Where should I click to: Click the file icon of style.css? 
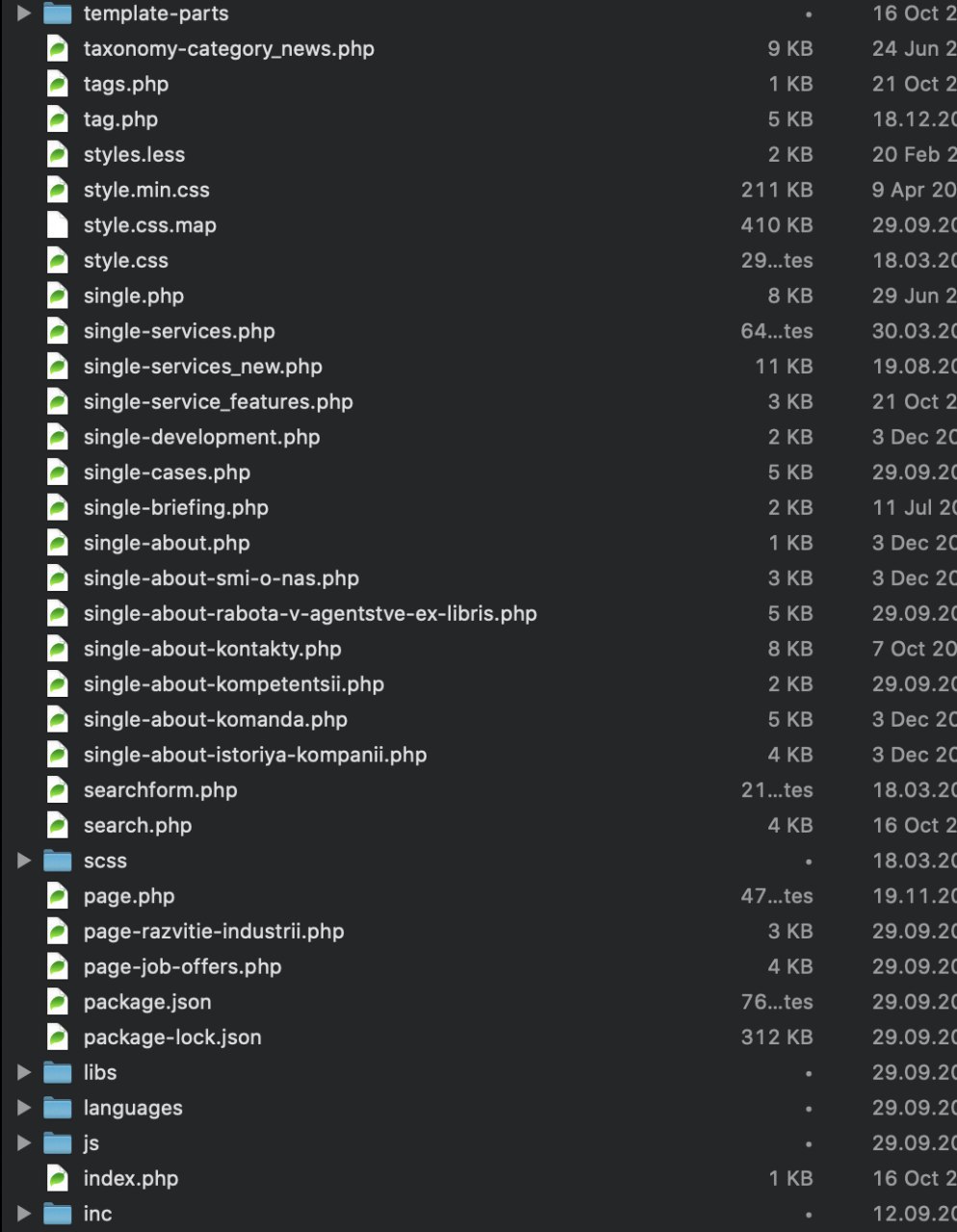pyautogui.click(x=58, y=261)
